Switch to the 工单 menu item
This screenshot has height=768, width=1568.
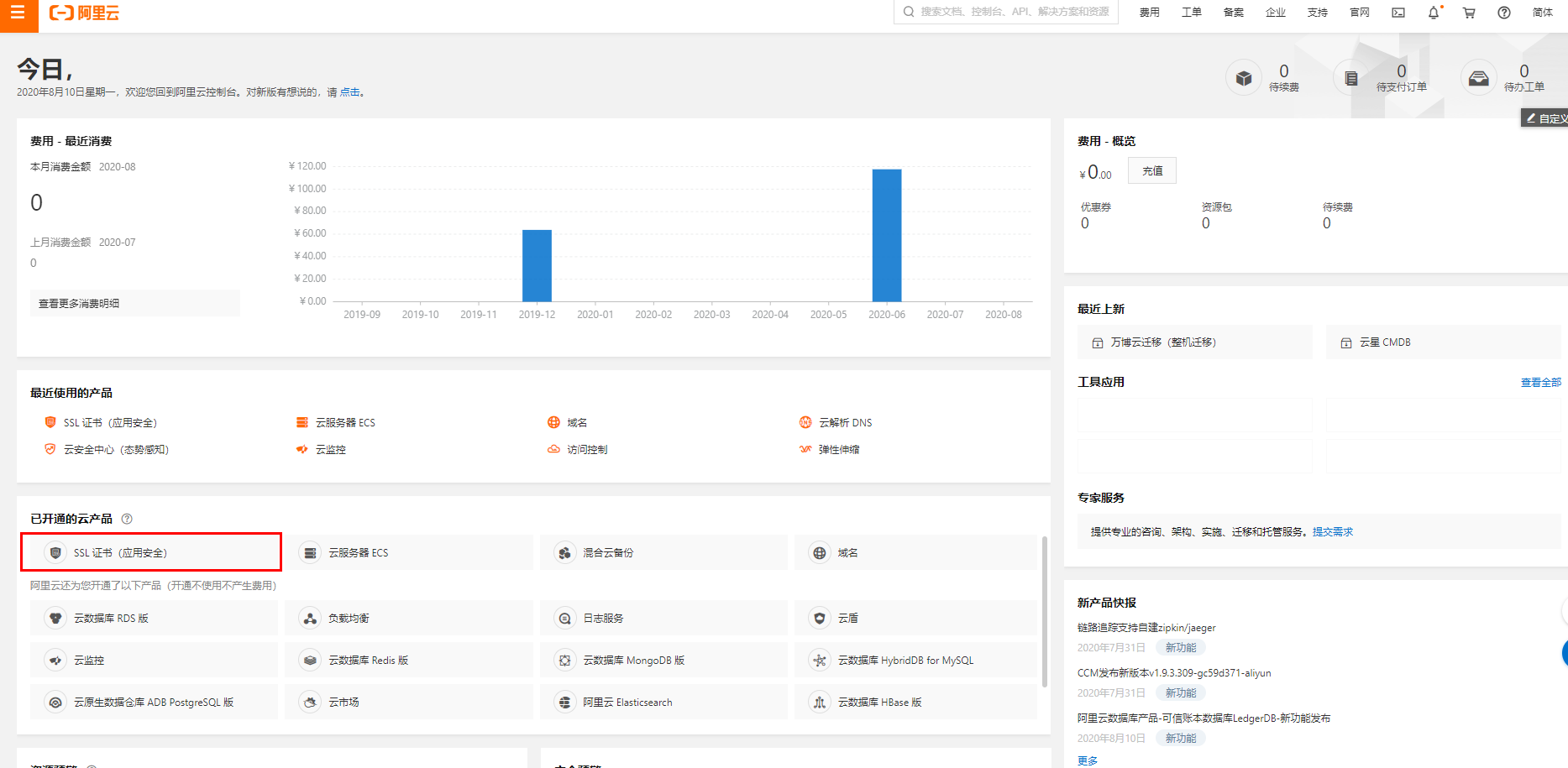1191,13
